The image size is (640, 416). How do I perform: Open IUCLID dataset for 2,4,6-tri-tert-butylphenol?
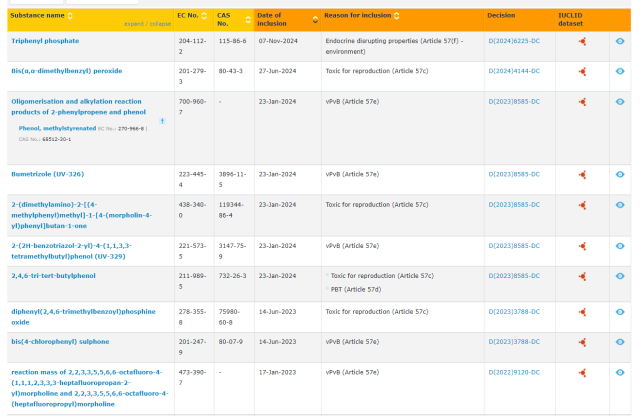click(582, 276)
